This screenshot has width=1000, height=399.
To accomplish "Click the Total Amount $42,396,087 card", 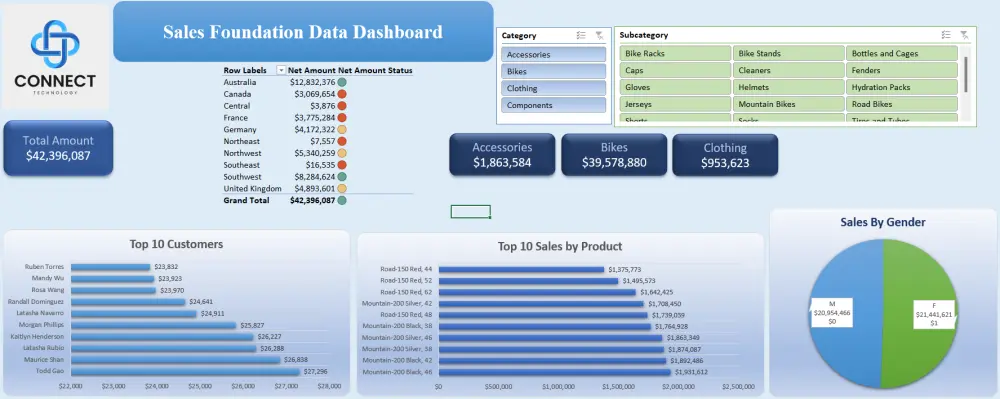I will (58, 148).
